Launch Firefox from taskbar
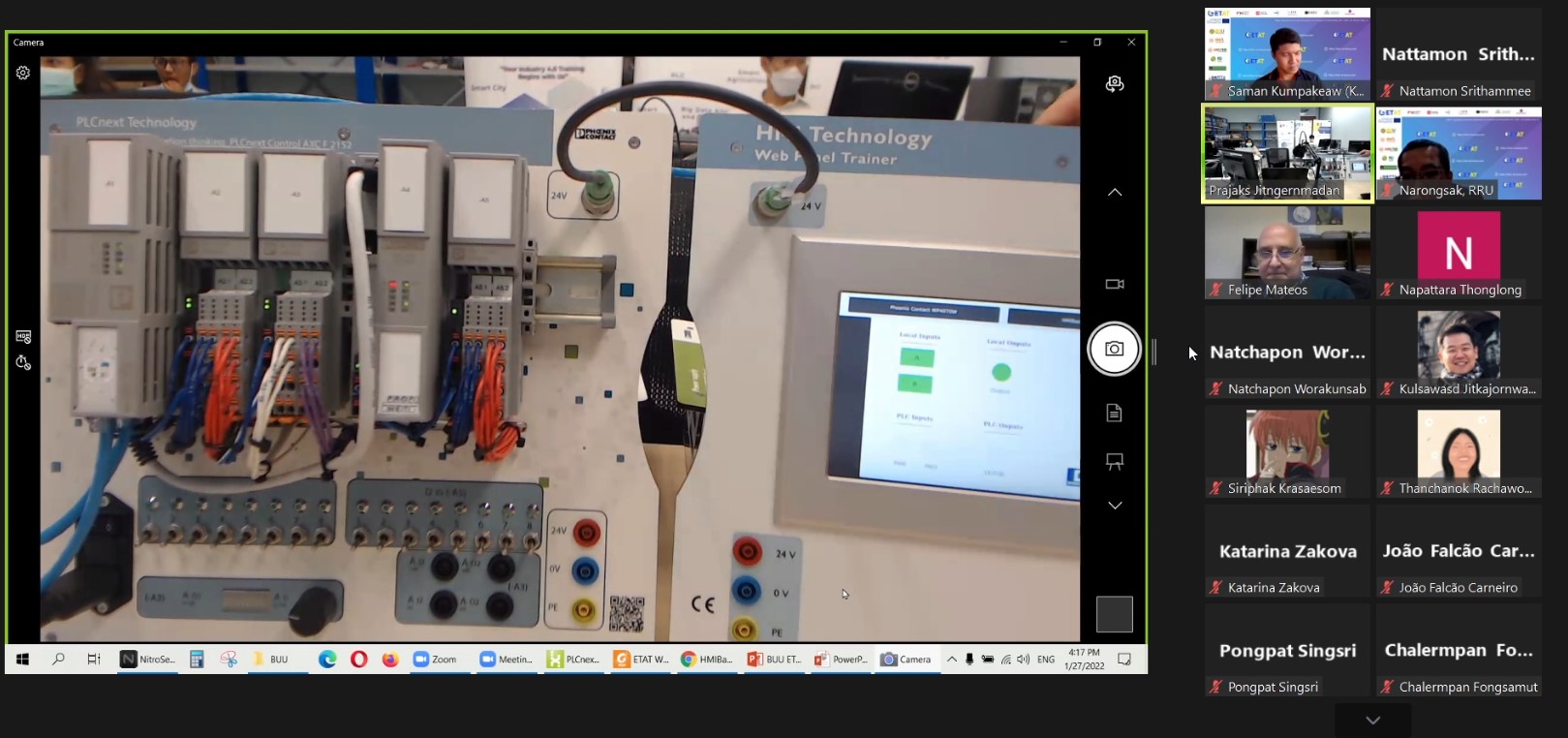 coord(390,659)
